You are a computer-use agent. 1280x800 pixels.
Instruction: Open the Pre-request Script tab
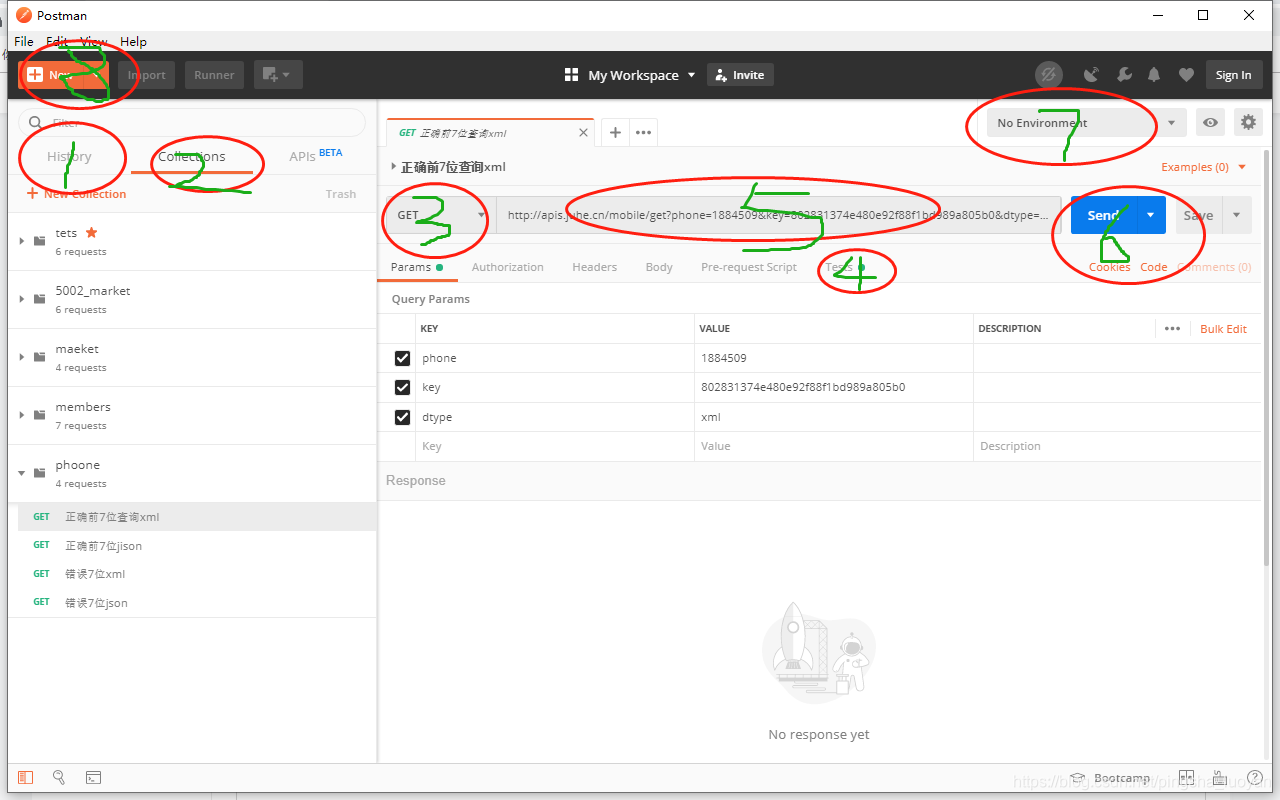pyautogui.click(x=749, y=267)
